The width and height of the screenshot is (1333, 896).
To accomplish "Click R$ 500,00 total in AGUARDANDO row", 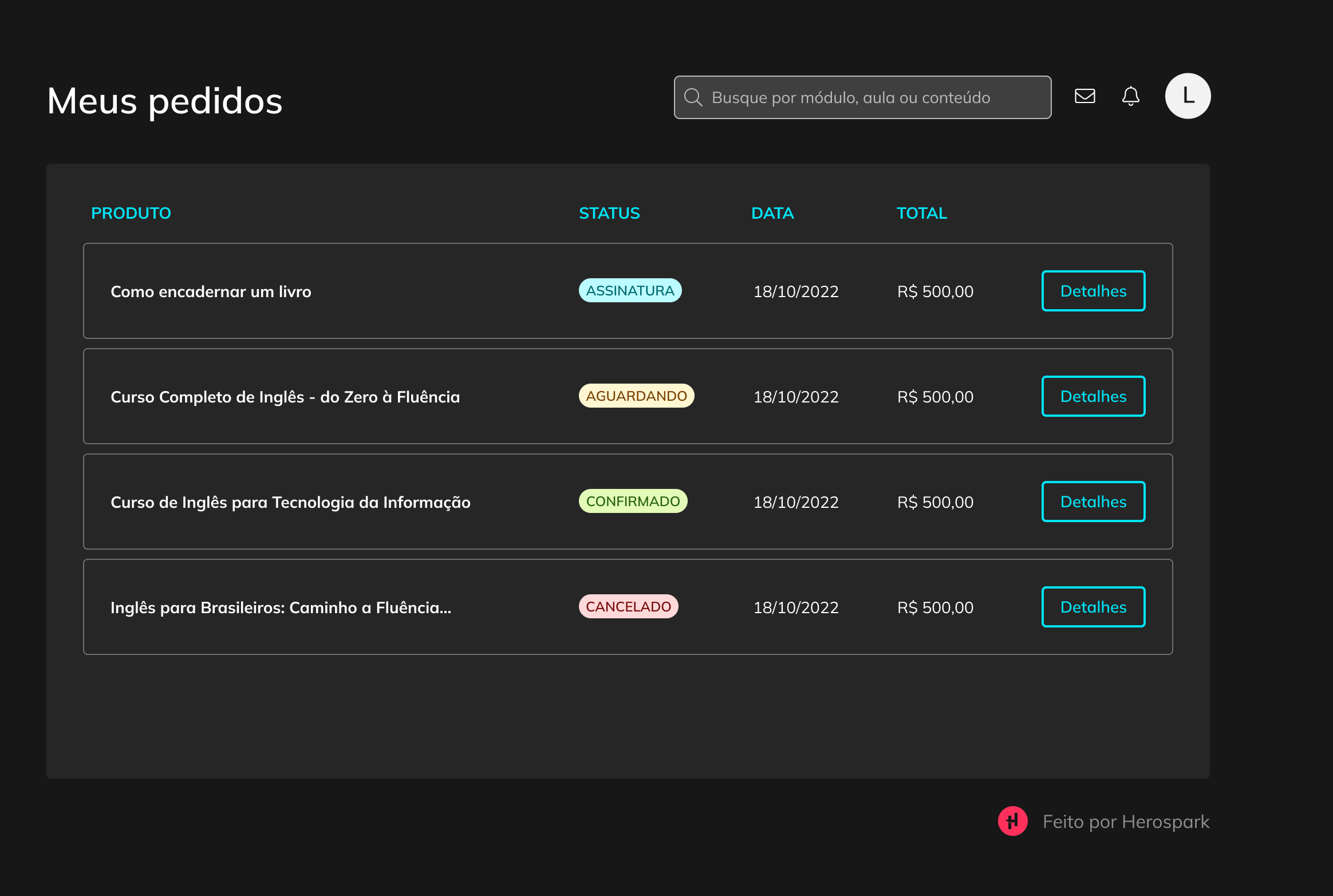I will [x=935, y=397].
